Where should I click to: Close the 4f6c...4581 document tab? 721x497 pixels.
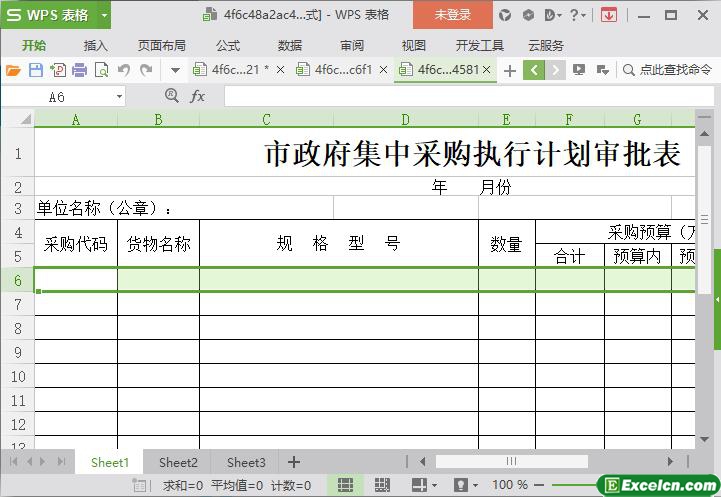click(486, 70)
